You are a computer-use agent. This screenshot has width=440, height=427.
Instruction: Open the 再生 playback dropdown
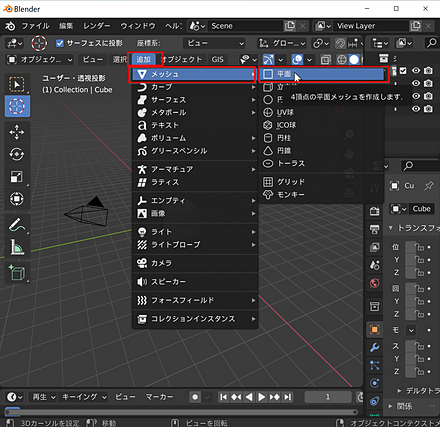(43, 397)
